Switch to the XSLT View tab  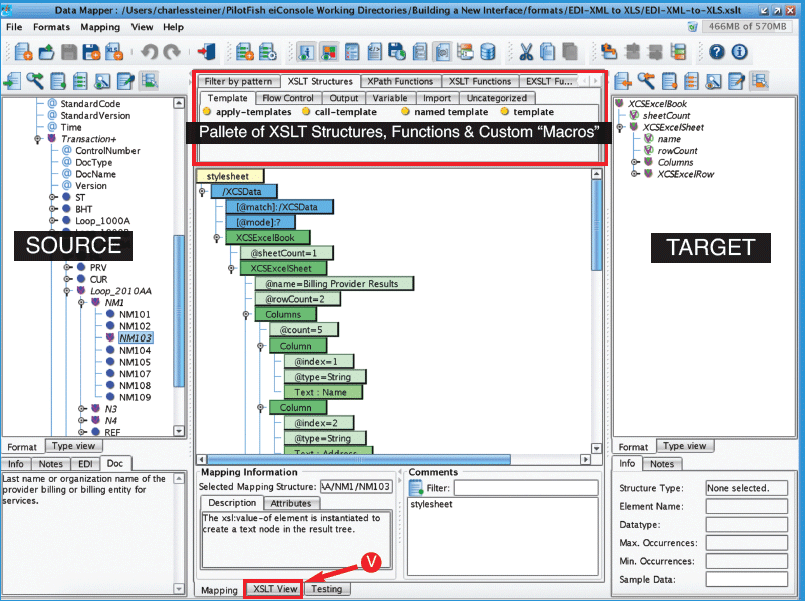275,589
